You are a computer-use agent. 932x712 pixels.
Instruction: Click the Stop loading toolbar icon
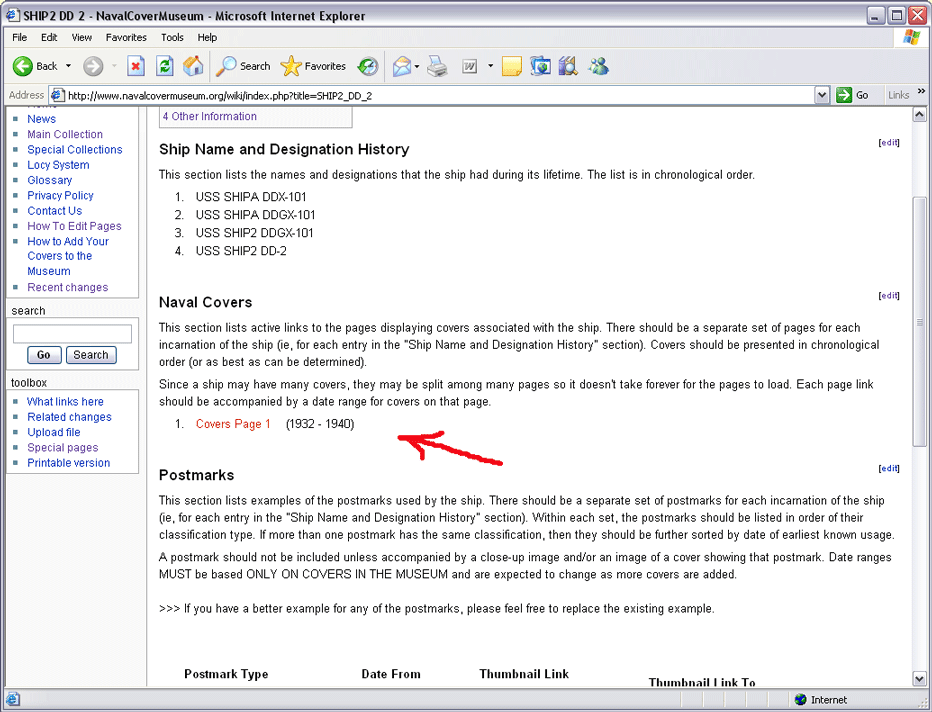click(136, 66)
